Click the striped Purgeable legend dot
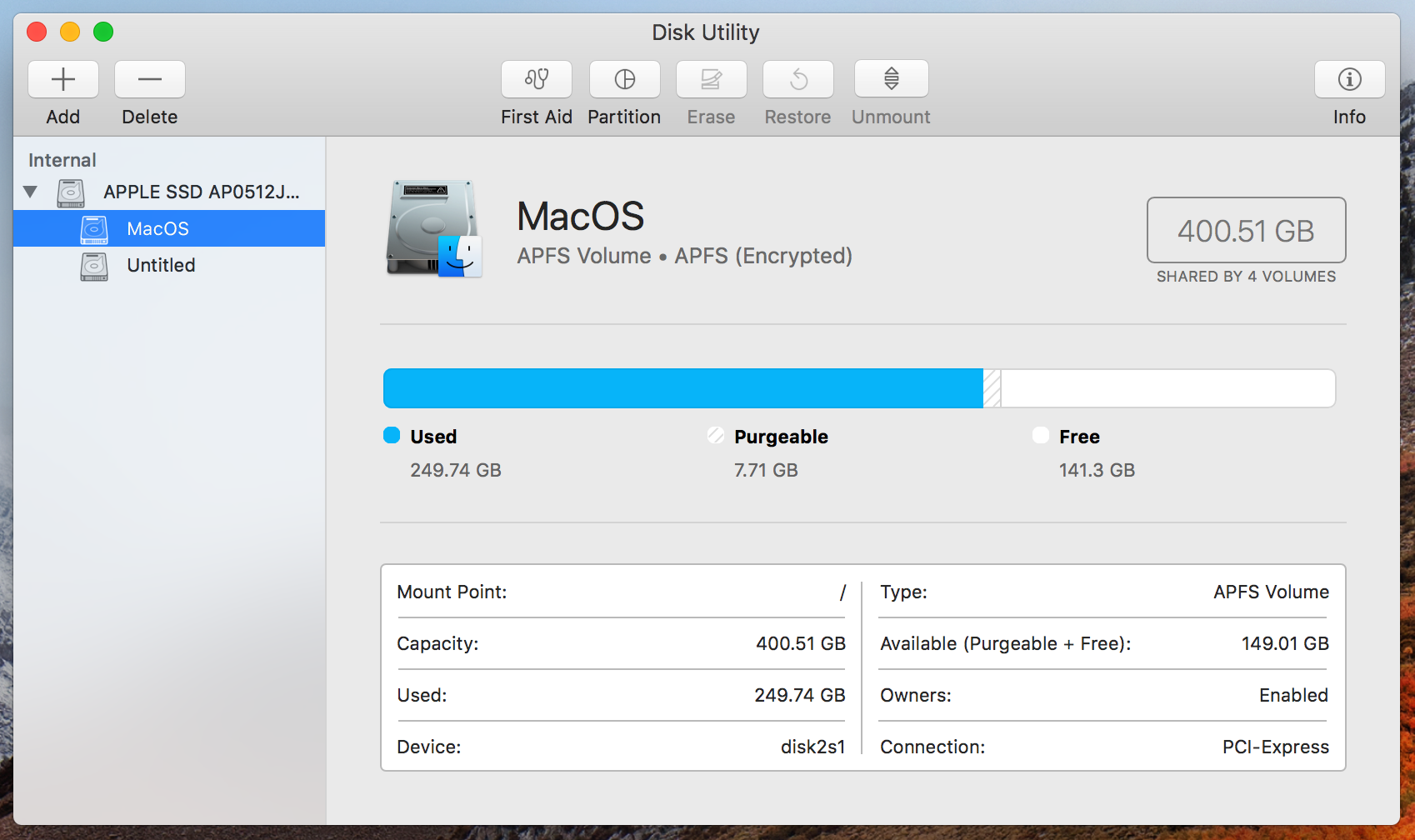1415x840 pixels. click(x=716, y=435)
